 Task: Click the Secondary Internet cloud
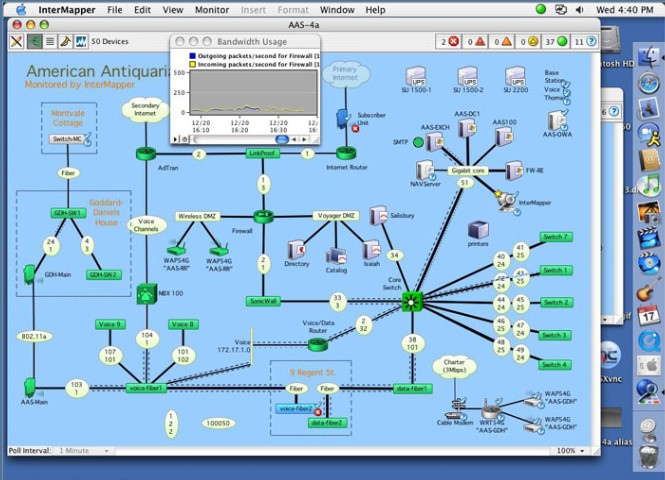pos(145,109)
